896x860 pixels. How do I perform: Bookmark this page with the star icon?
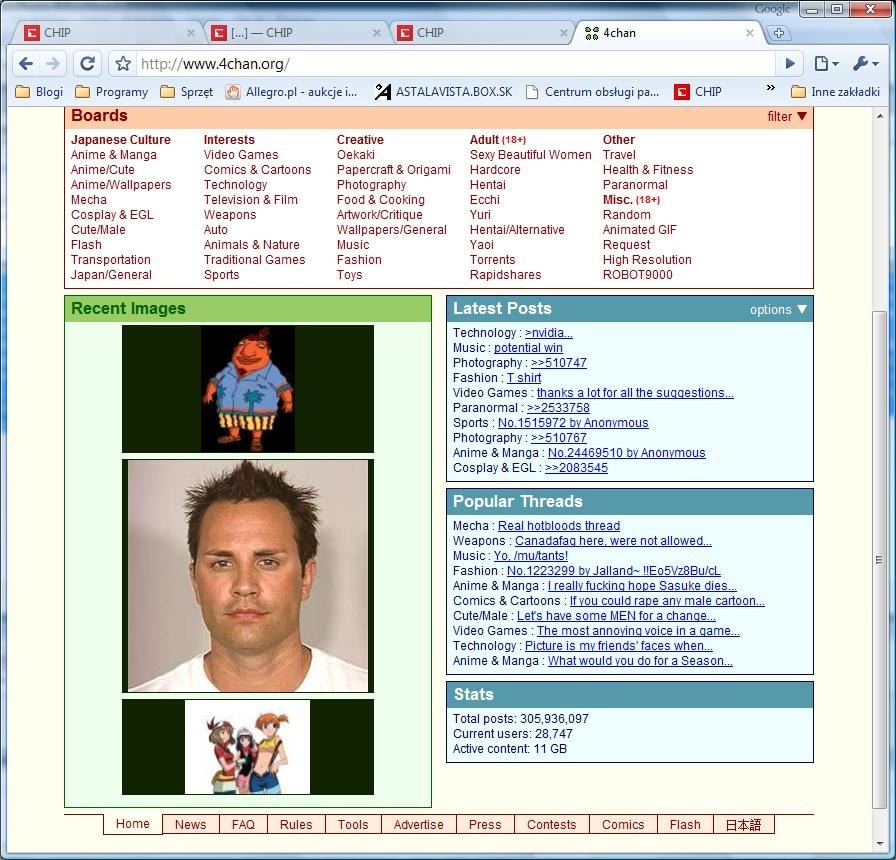pos(123,63)
